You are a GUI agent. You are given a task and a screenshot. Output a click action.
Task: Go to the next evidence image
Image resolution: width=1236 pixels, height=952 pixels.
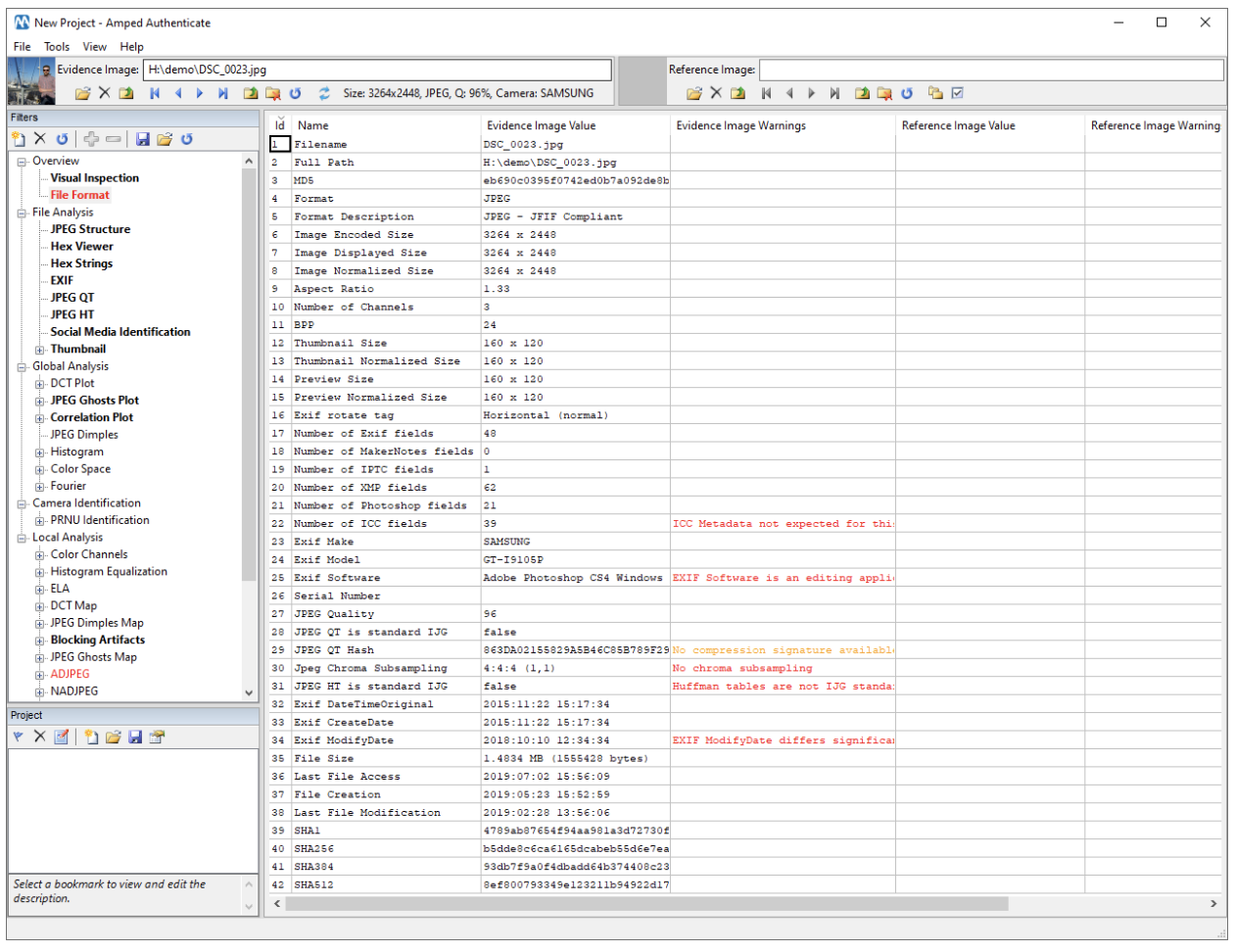pyautogui.click(x=200, y=93)
